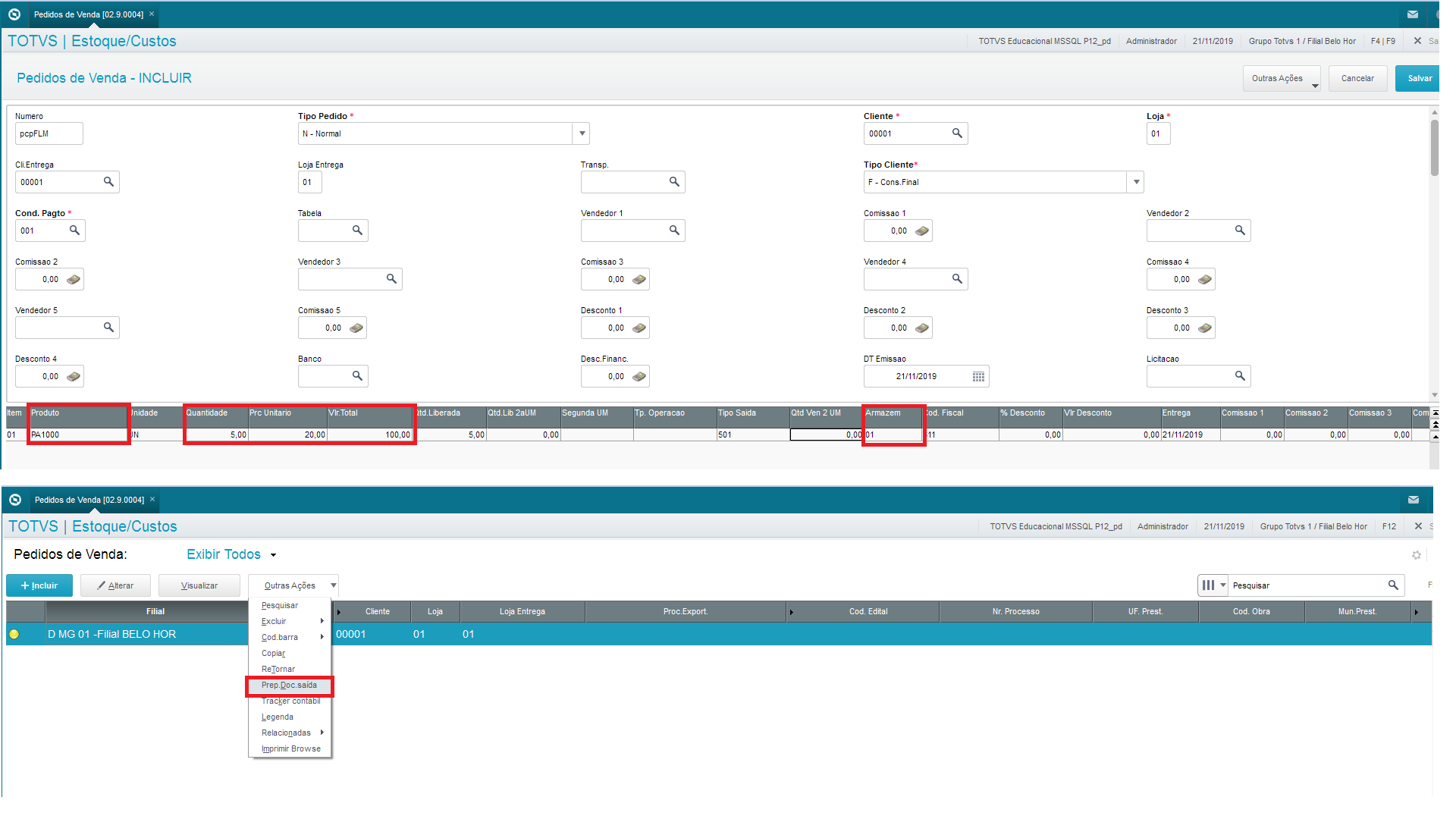Expand Exibir Todos filter dropdown
The height and width of the screenshot is (819, 1456).
(273, 555)
